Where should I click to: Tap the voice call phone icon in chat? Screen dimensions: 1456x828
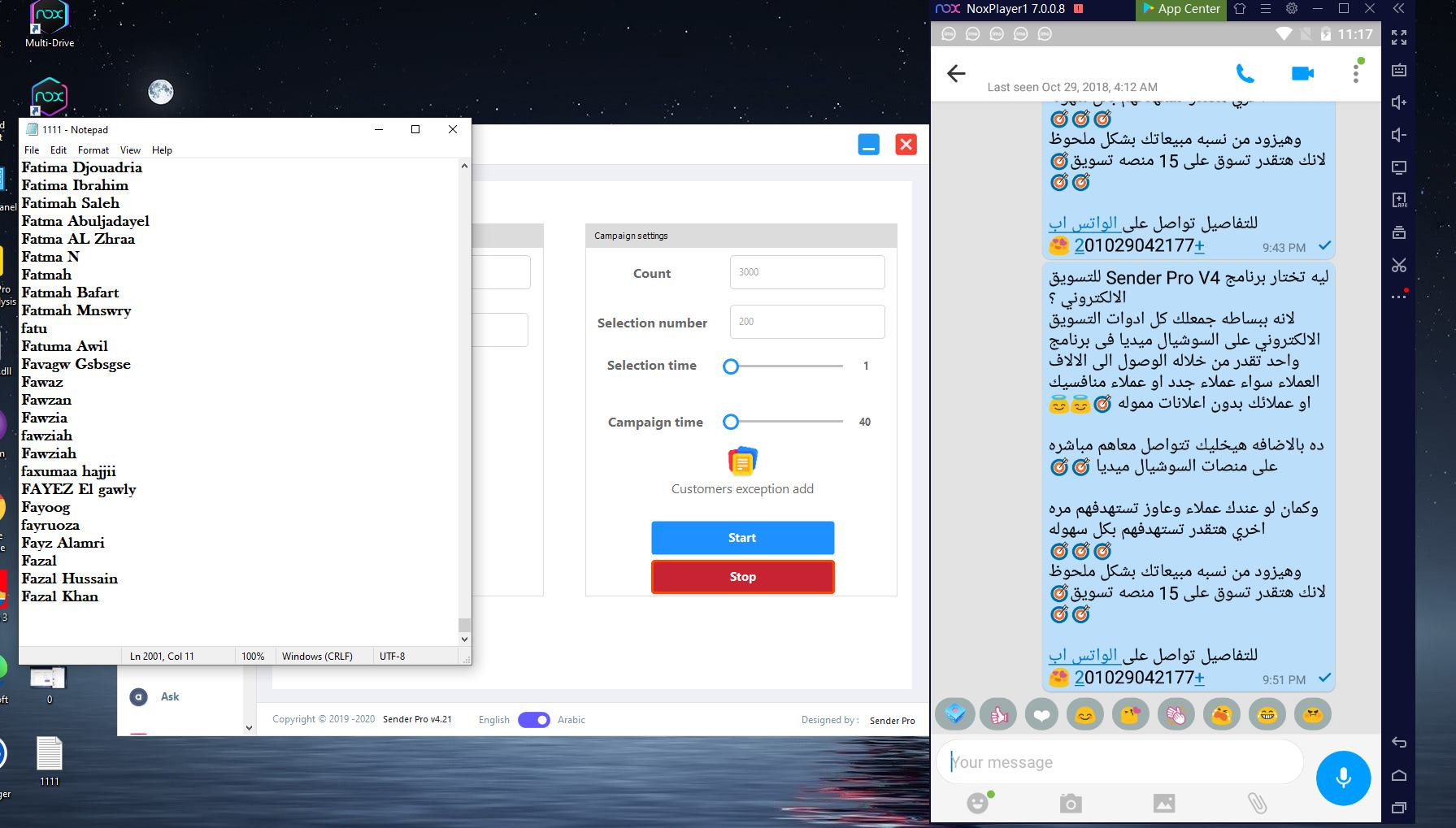[1245, 74]
